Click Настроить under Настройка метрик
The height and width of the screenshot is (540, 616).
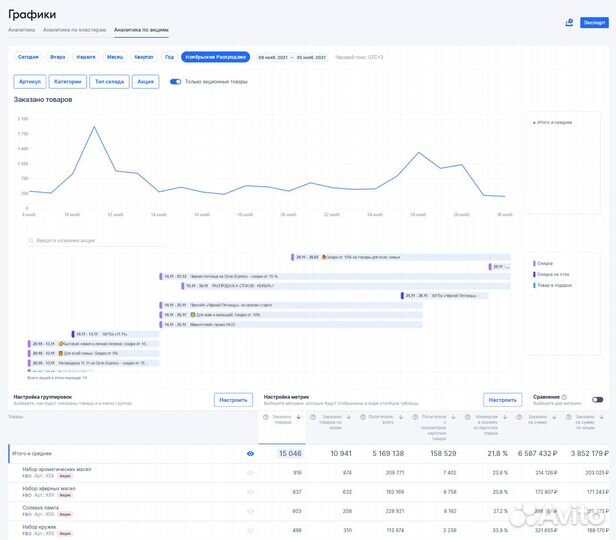coord(502,399)
